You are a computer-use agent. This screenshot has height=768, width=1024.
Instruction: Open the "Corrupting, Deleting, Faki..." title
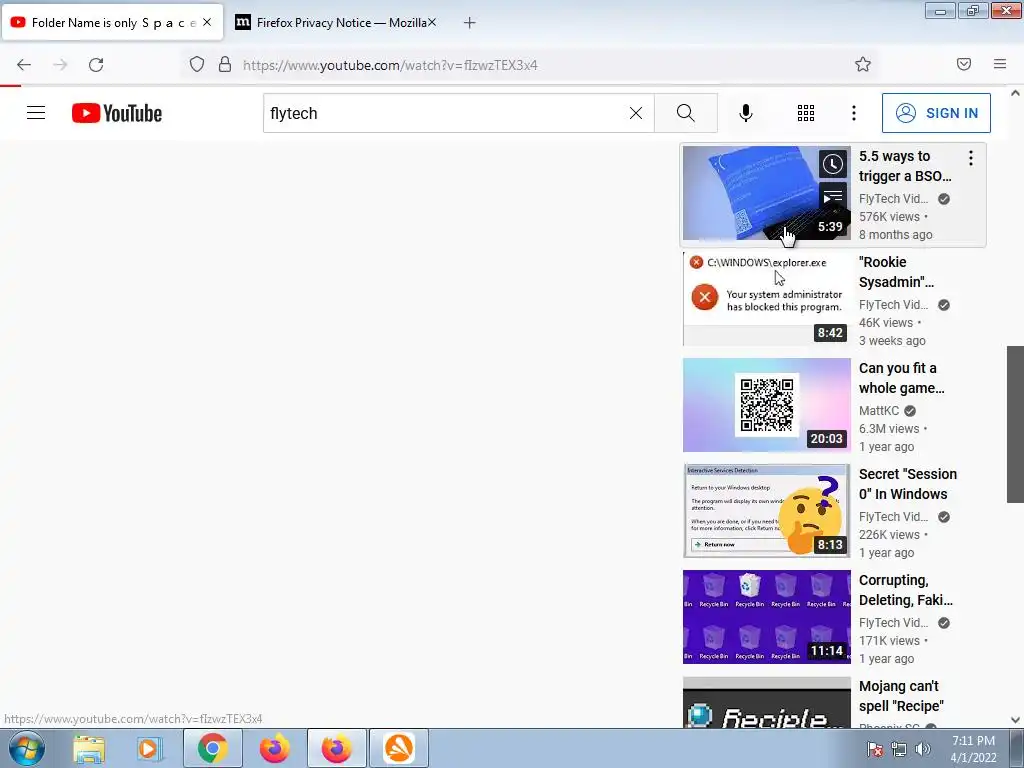[906, 590]
